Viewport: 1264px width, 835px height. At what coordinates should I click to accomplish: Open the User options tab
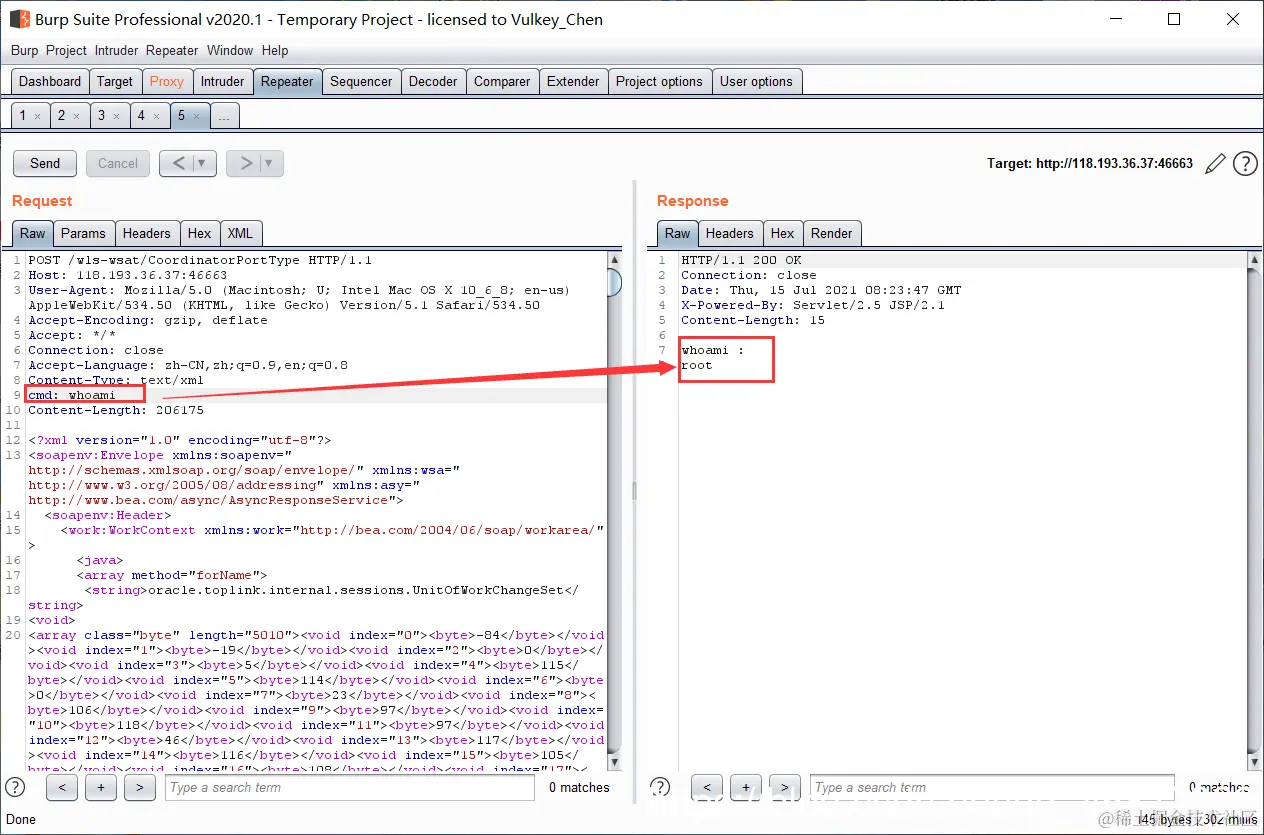coord(756,81)
